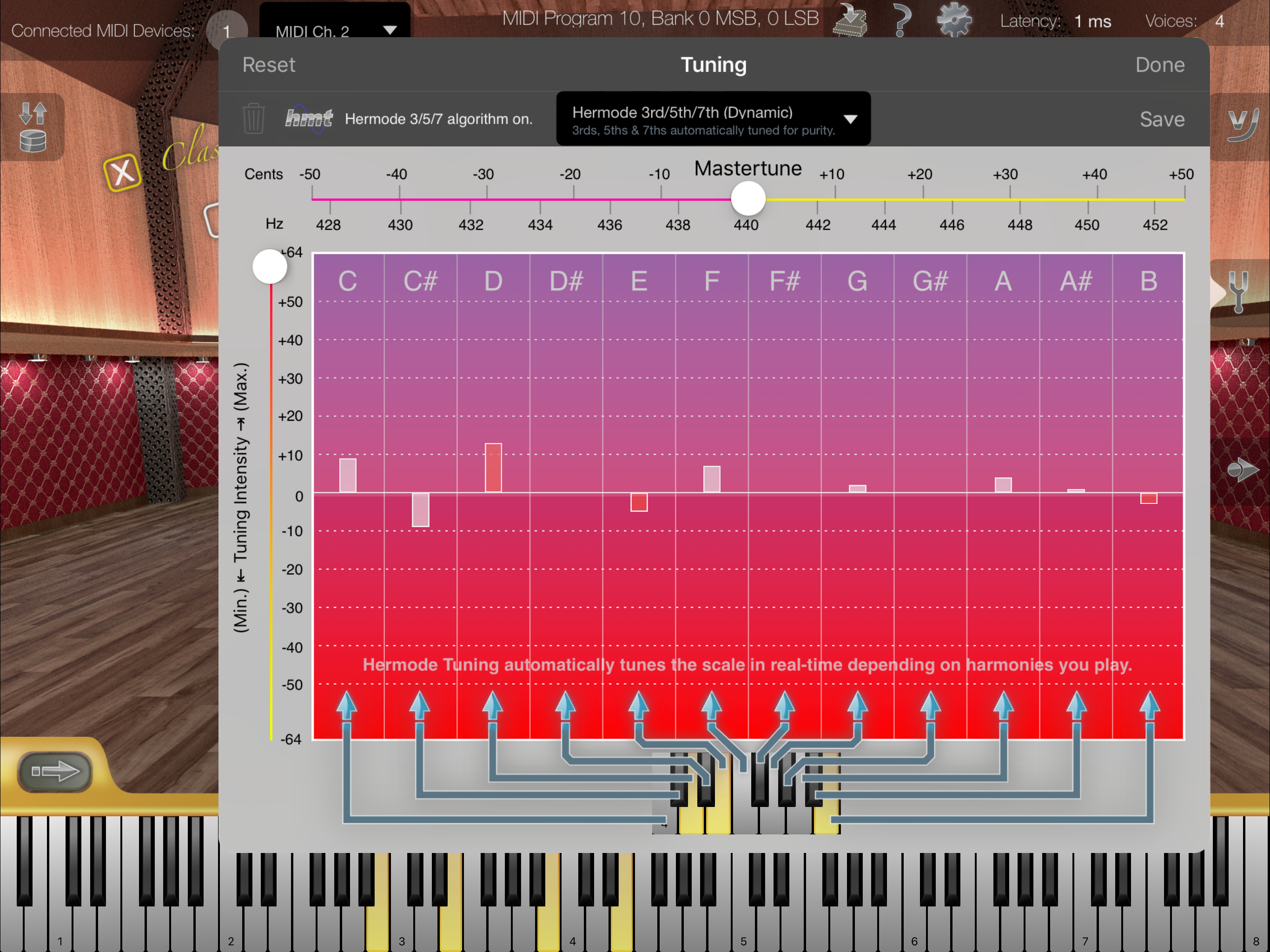Click the Mastertune slider knob
The image size is (1270, 952).
coord(747,198)
